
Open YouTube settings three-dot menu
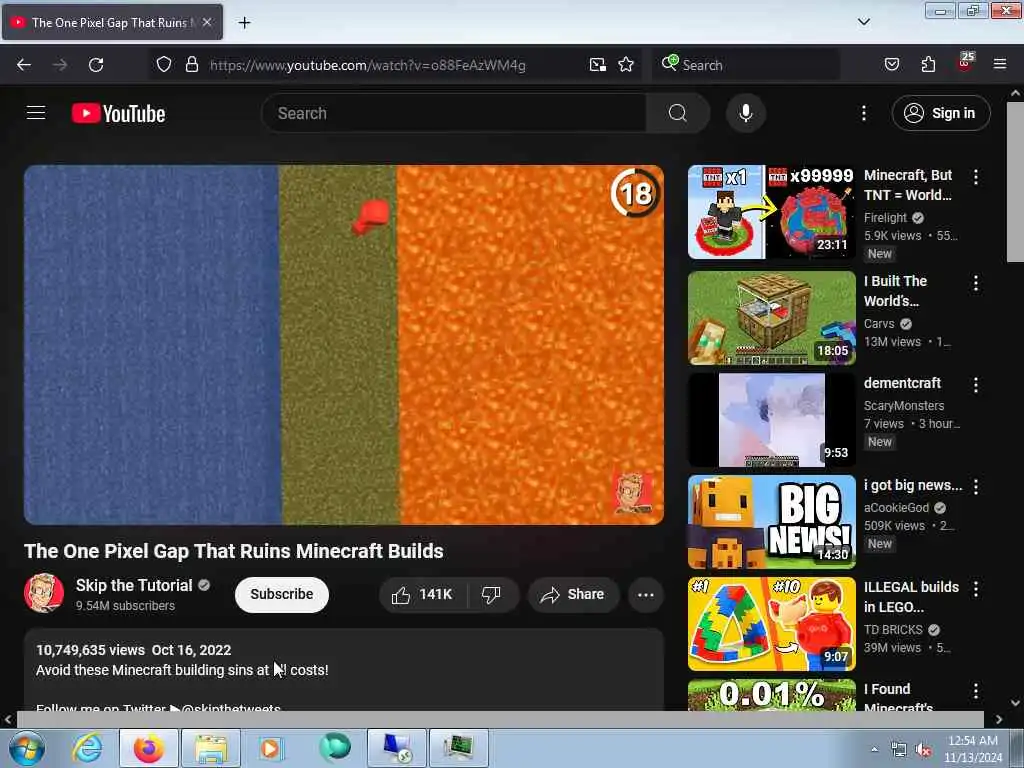pos(863,113)
